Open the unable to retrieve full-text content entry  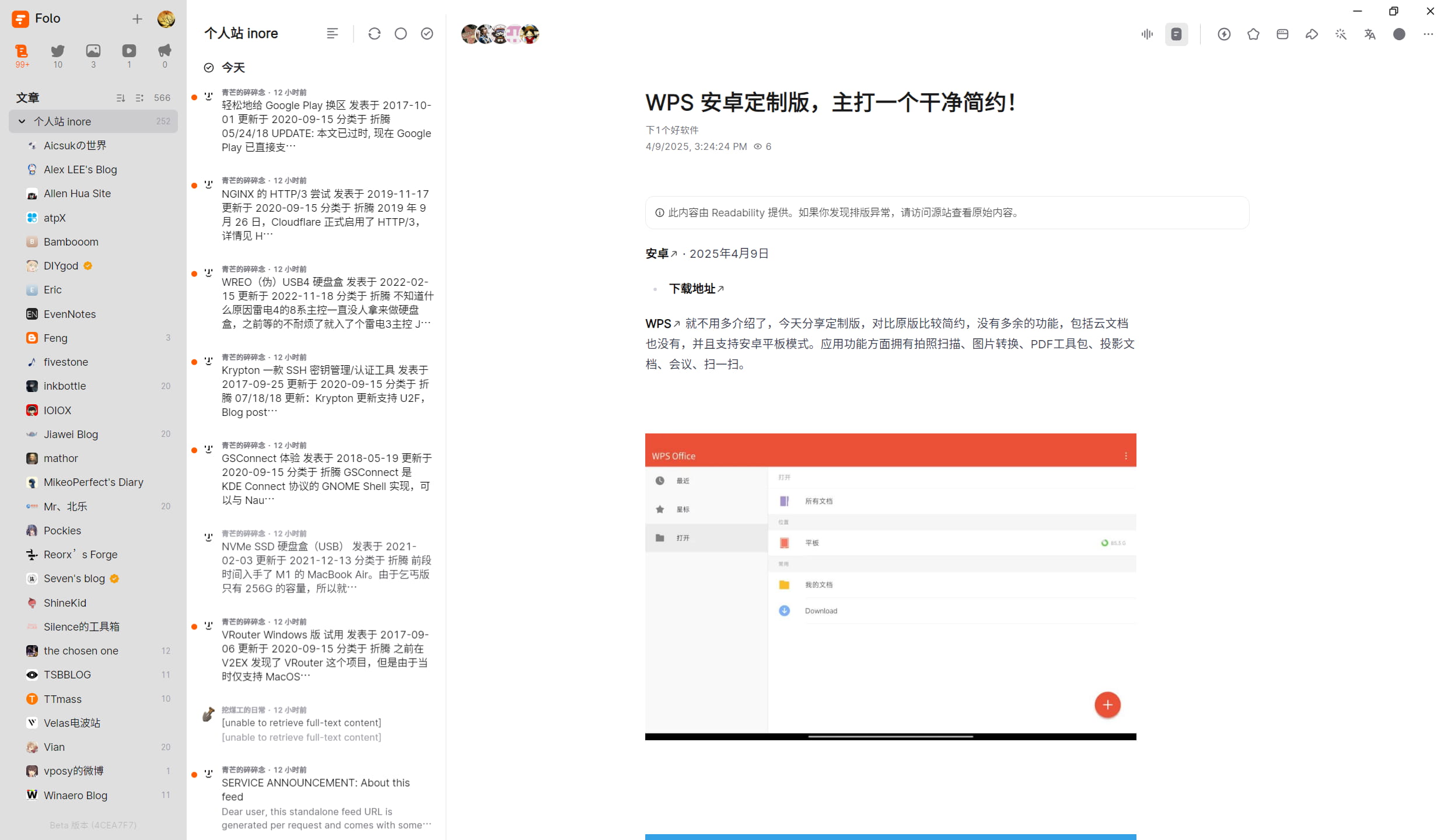[x=316, y=724]
